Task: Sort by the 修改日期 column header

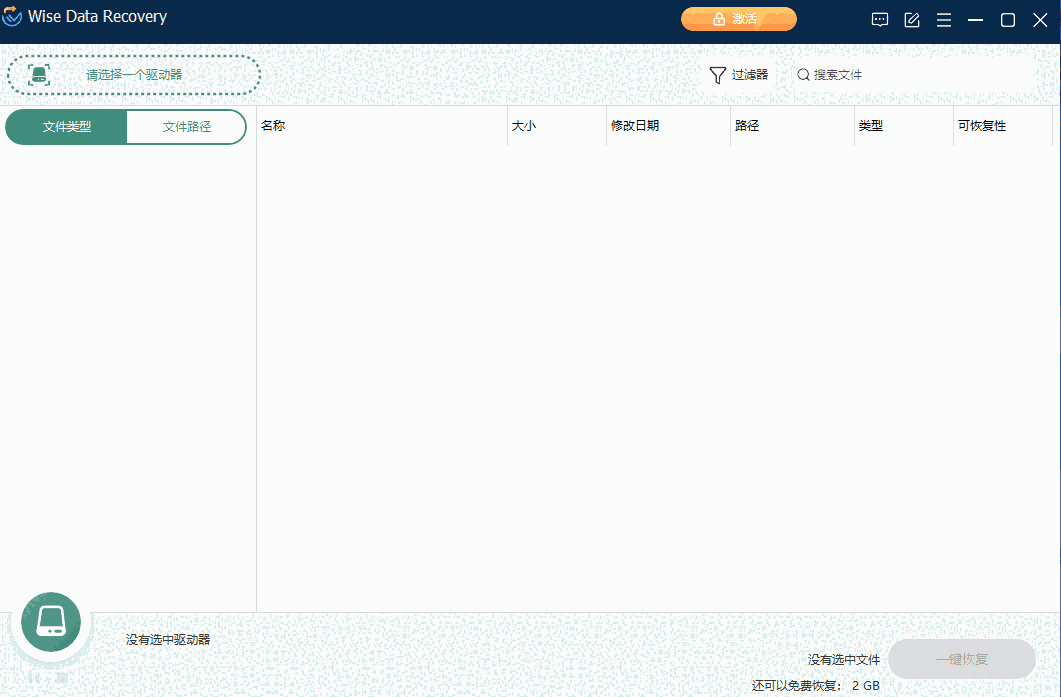Action: (x=632, y=125)
